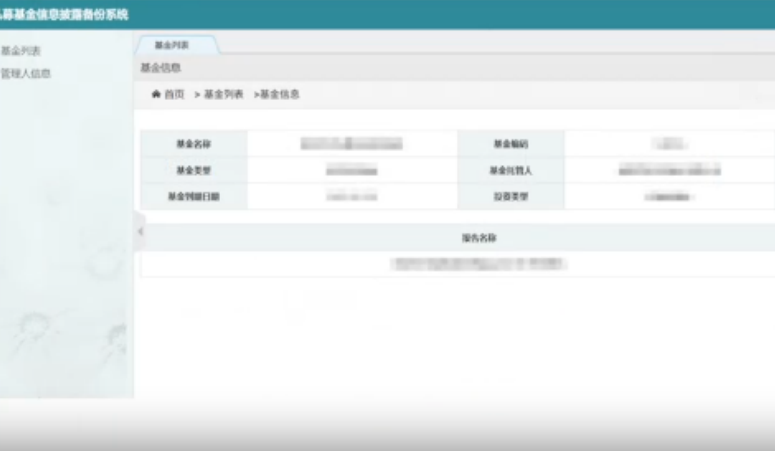
Task: Collapse the left sidebar using the arrow handle
Action: (x=140, y=231)
